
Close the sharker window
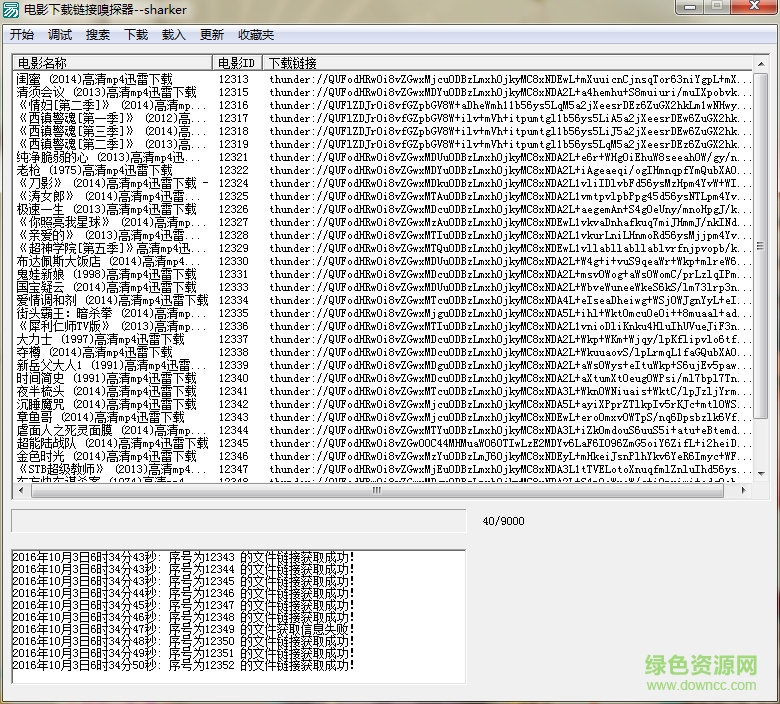[x=754, y=6]
